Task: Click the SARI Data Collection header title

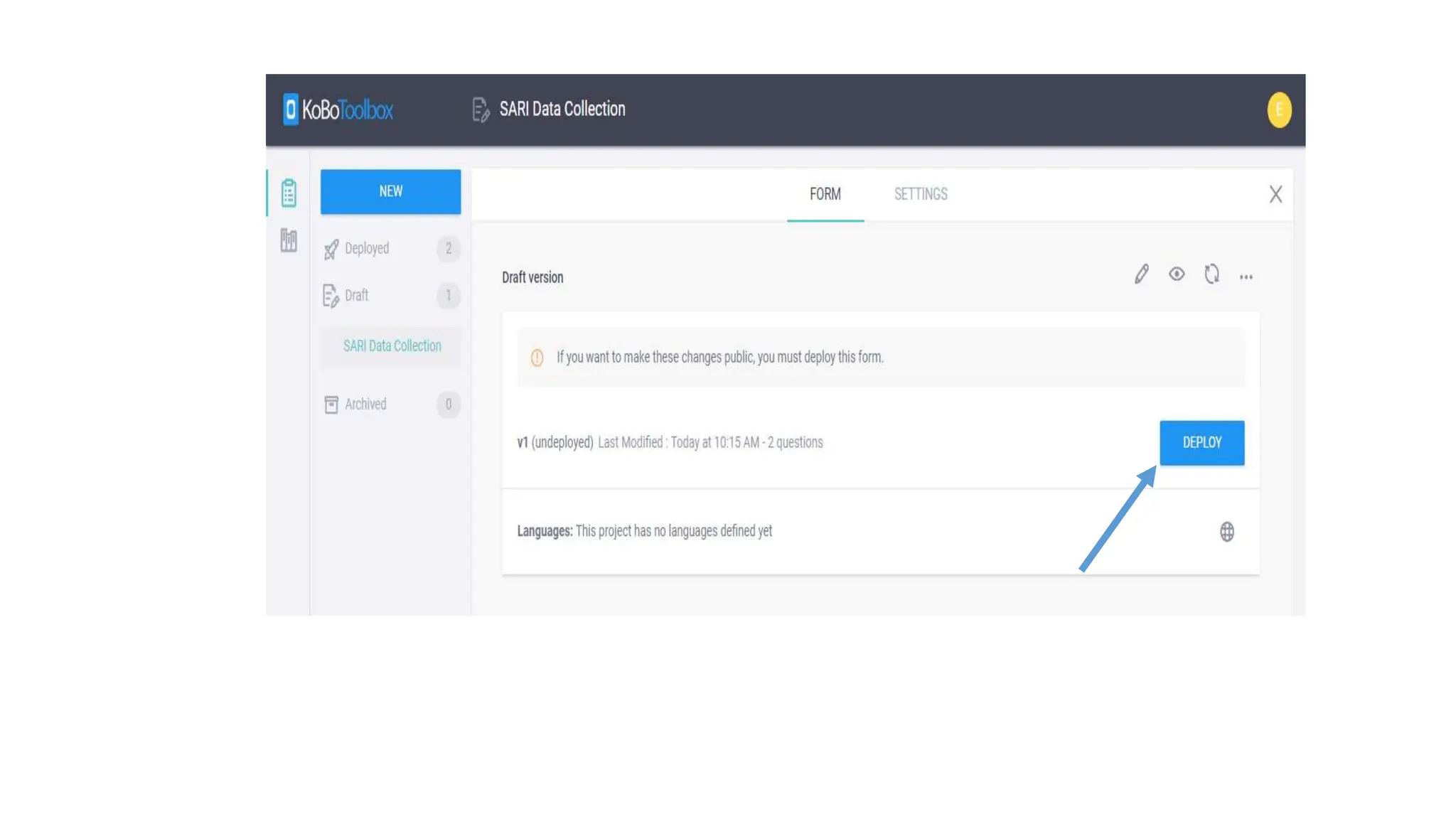Action: 562,109
